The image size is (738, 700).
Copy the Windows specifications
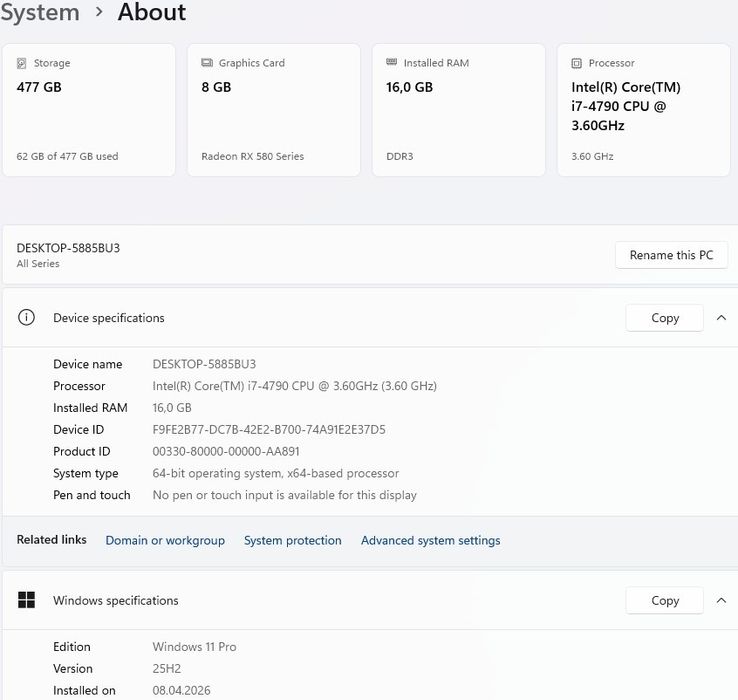pos(665,600)
